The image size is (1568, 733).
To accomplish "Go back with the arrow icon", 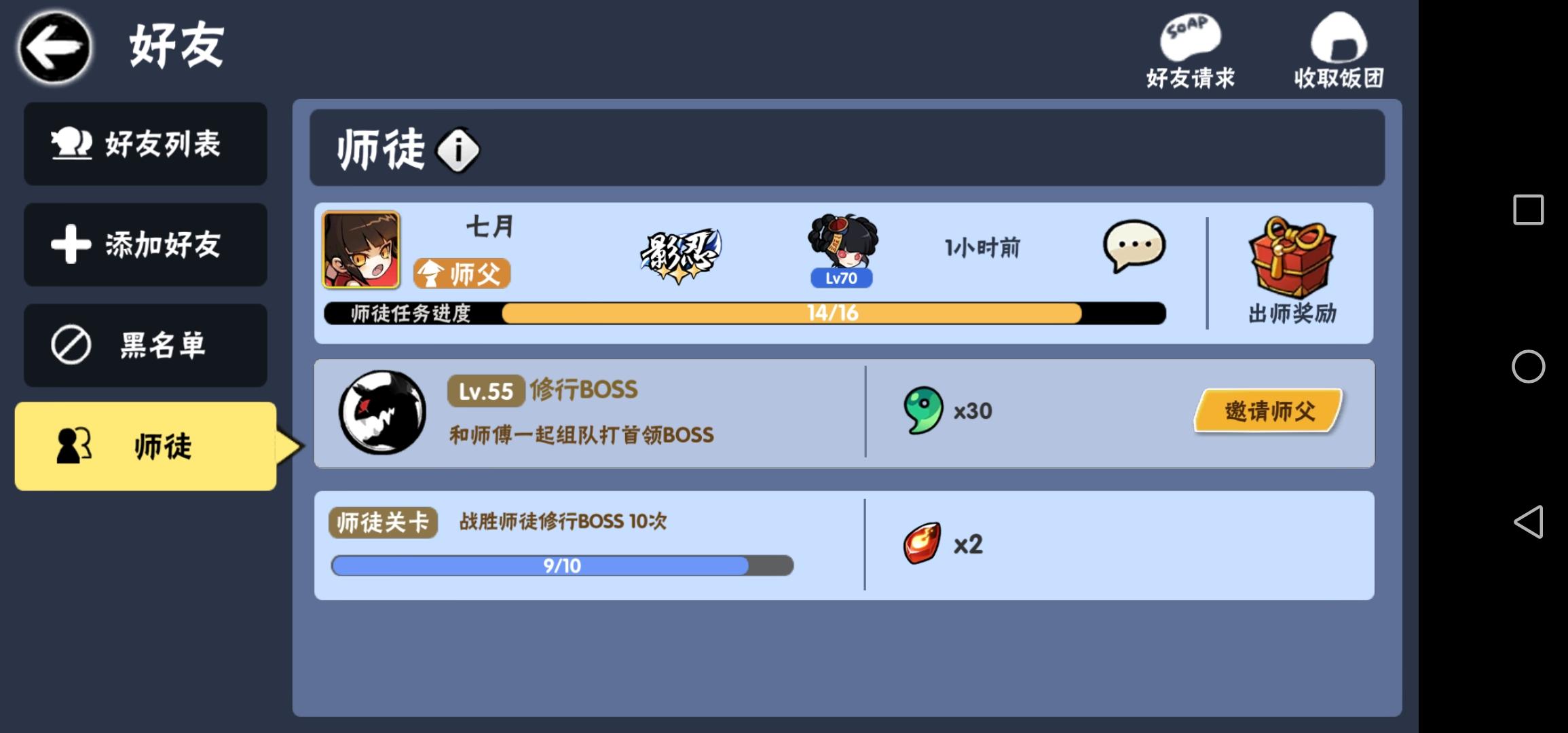I will click(54, 48).
